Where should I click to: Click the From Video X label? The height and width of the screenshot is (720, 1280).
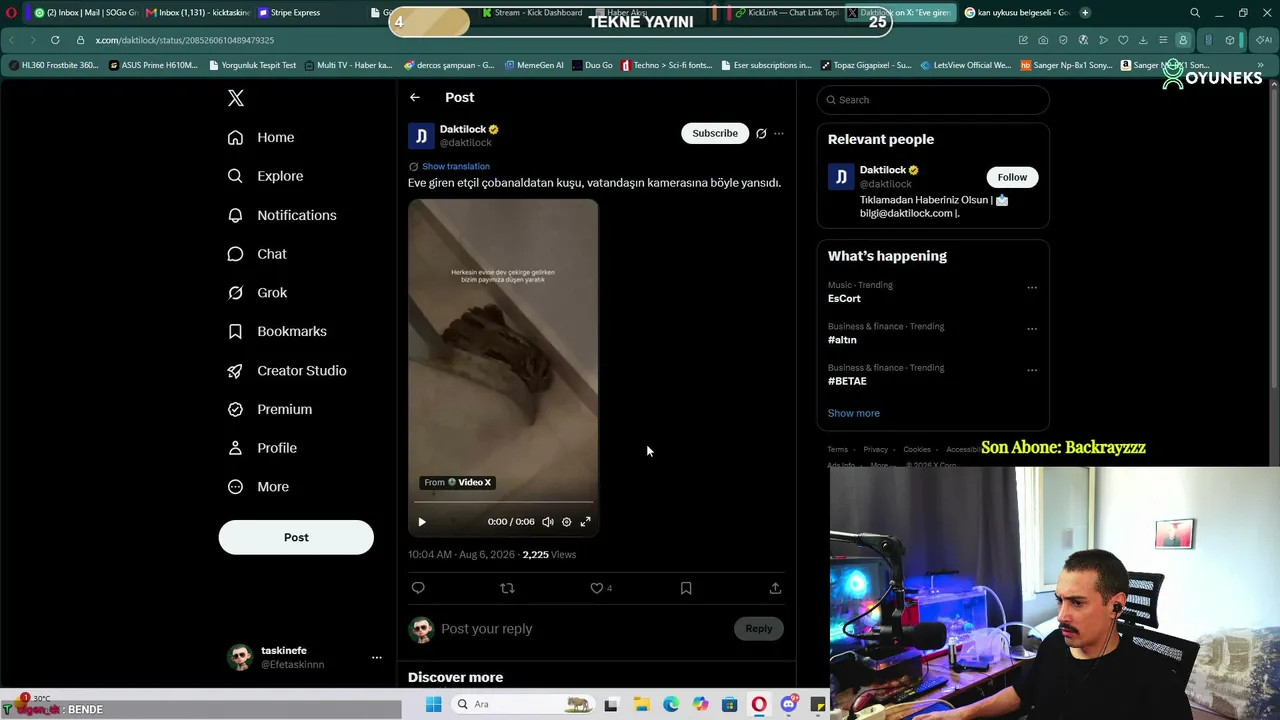click(458, 482)
